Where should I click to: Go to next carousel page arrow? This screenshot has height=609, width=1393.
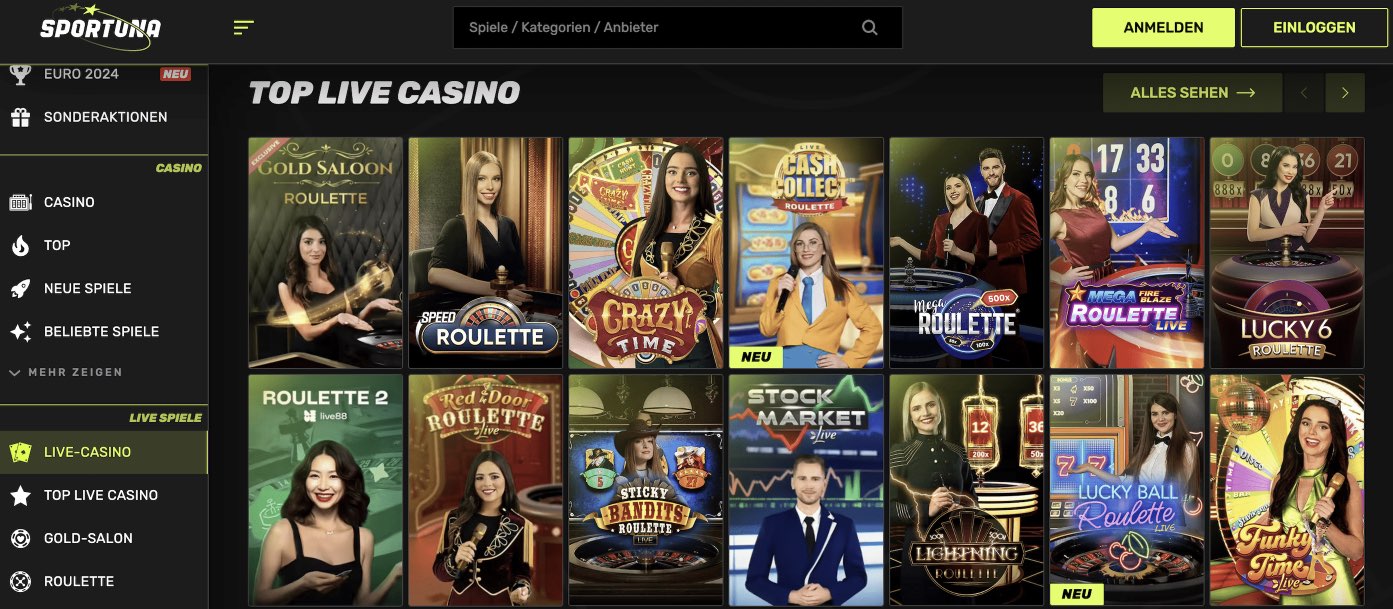click(x=1345, y=93)
